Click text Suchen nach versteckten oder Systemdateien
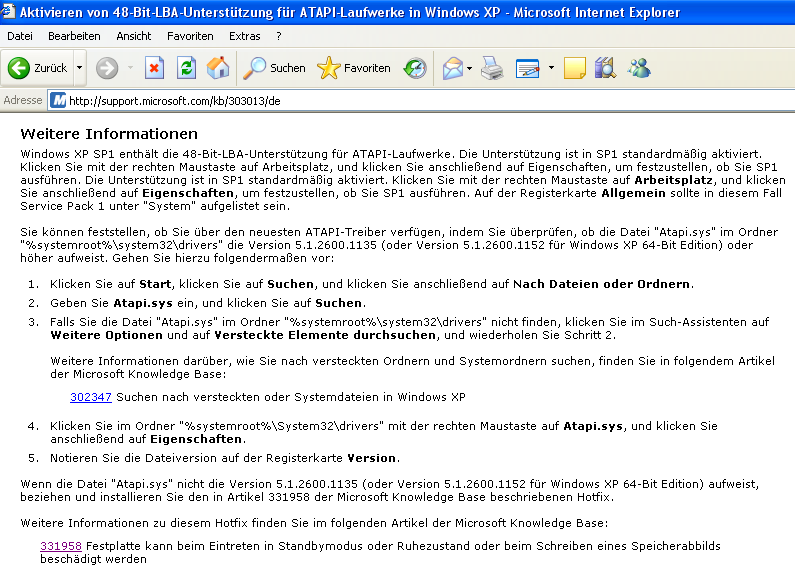Viewport: 795px width, 572px height. coord(248,397)
